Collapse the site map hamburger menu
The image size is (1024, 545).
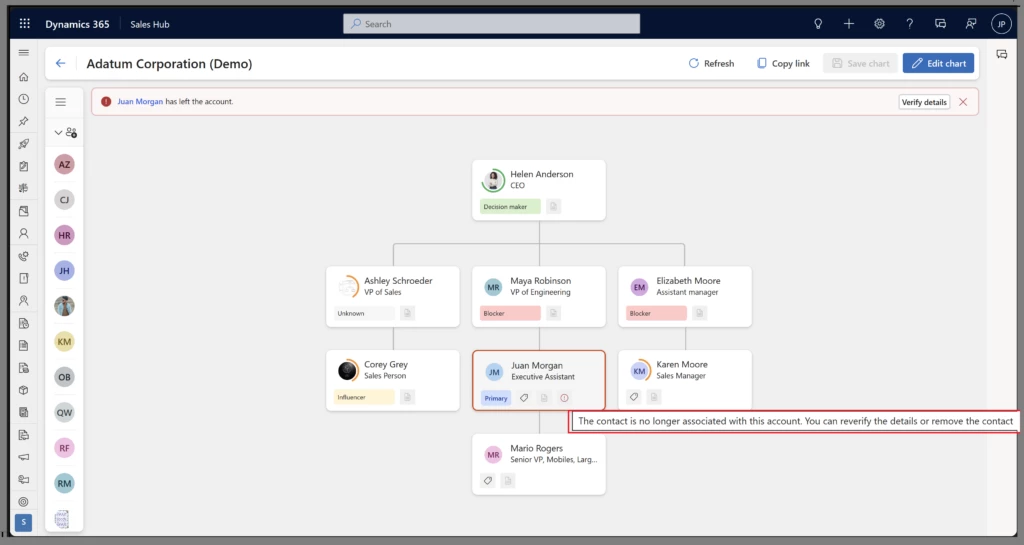[24, 52]
